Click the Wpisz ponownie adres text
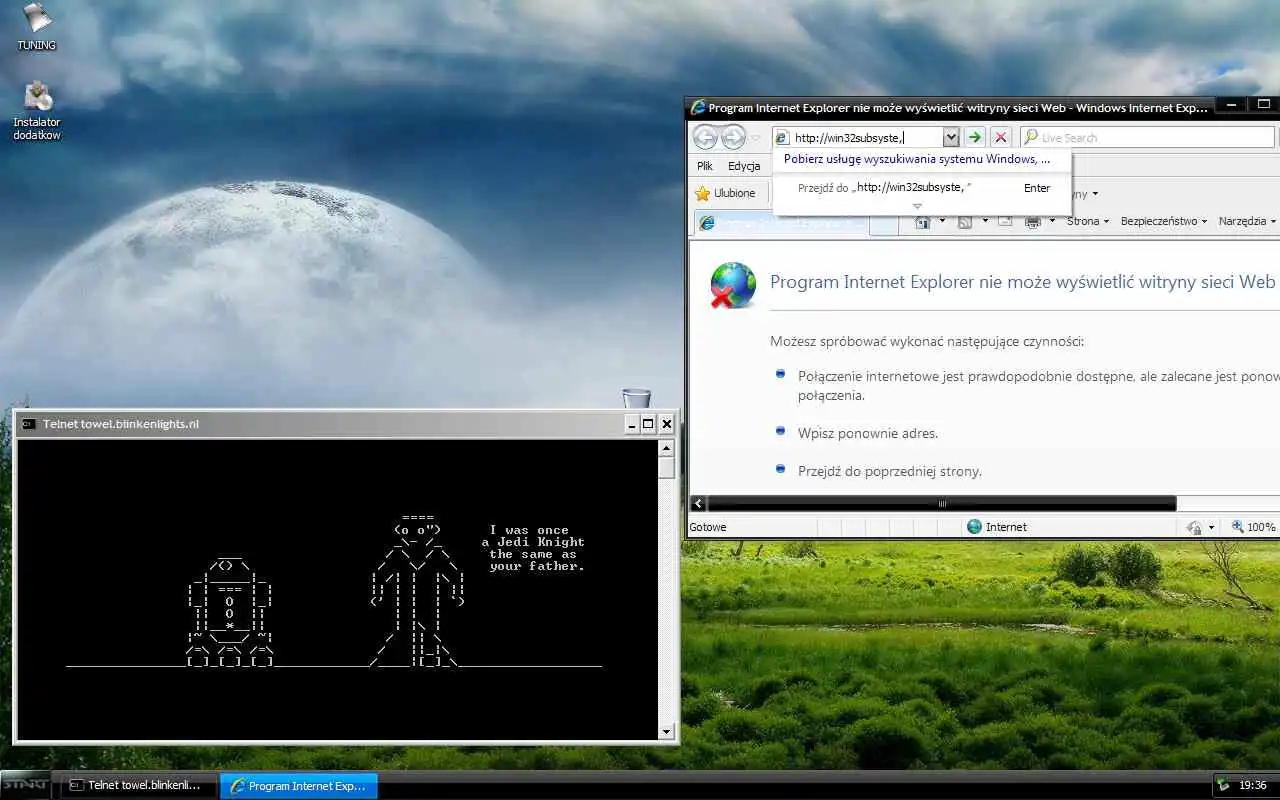The height and width of the screenshot is (800, 1280). coord(868,433)
